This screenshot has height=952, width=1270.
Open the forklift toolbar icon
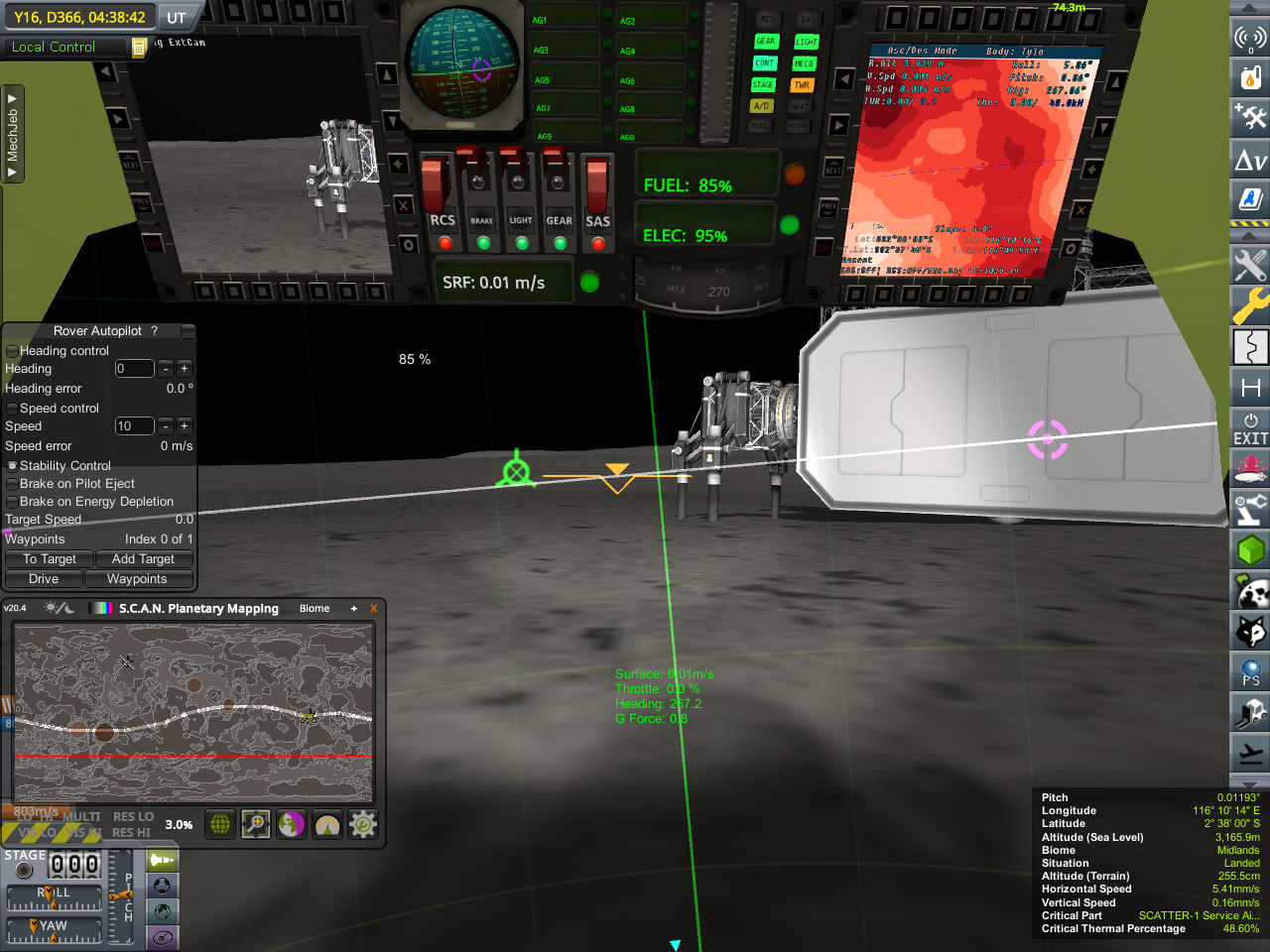point(1250,713)
